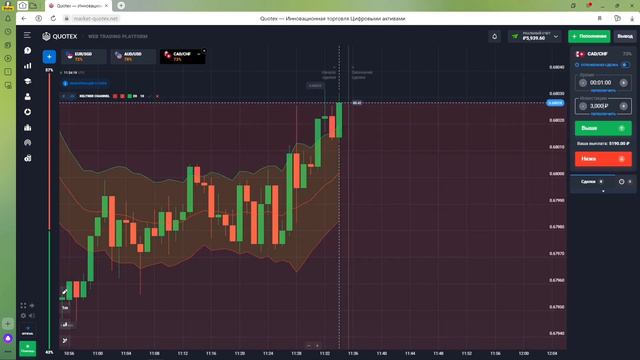Open the 1m timeframe selector on chart
This screenshot has width=640, height=360.
coord(65,308)
